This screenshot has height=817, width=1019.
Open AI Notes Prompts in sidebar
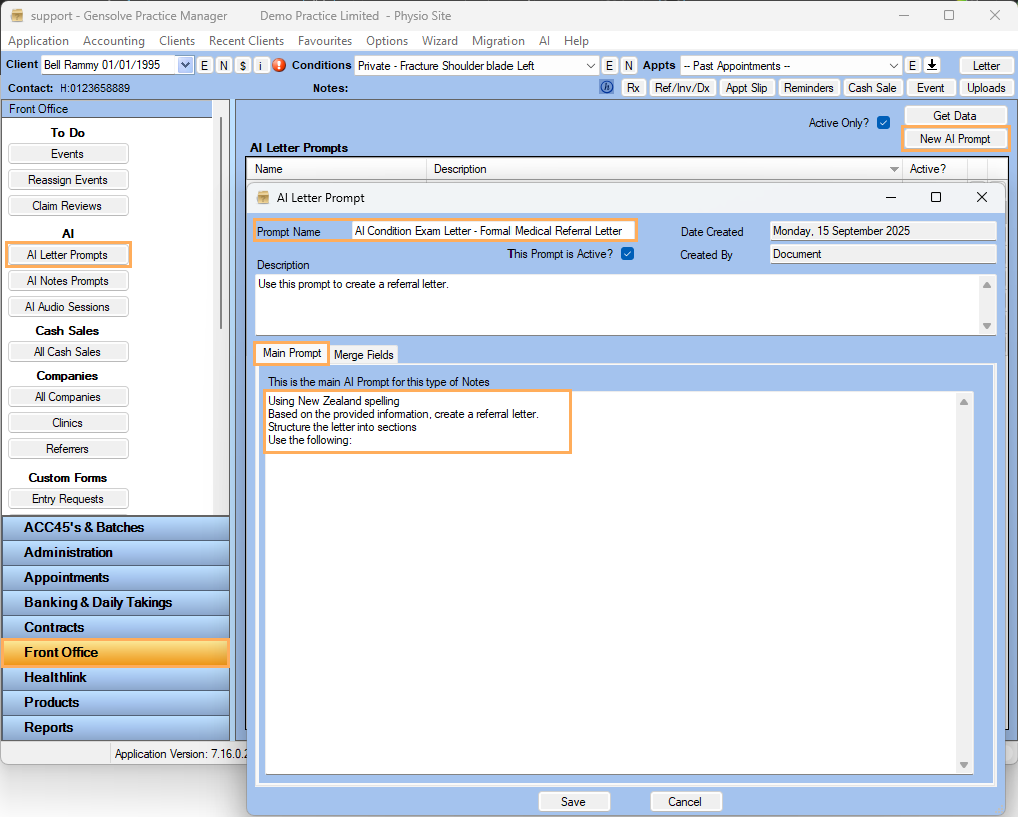[x=68, y=281]
